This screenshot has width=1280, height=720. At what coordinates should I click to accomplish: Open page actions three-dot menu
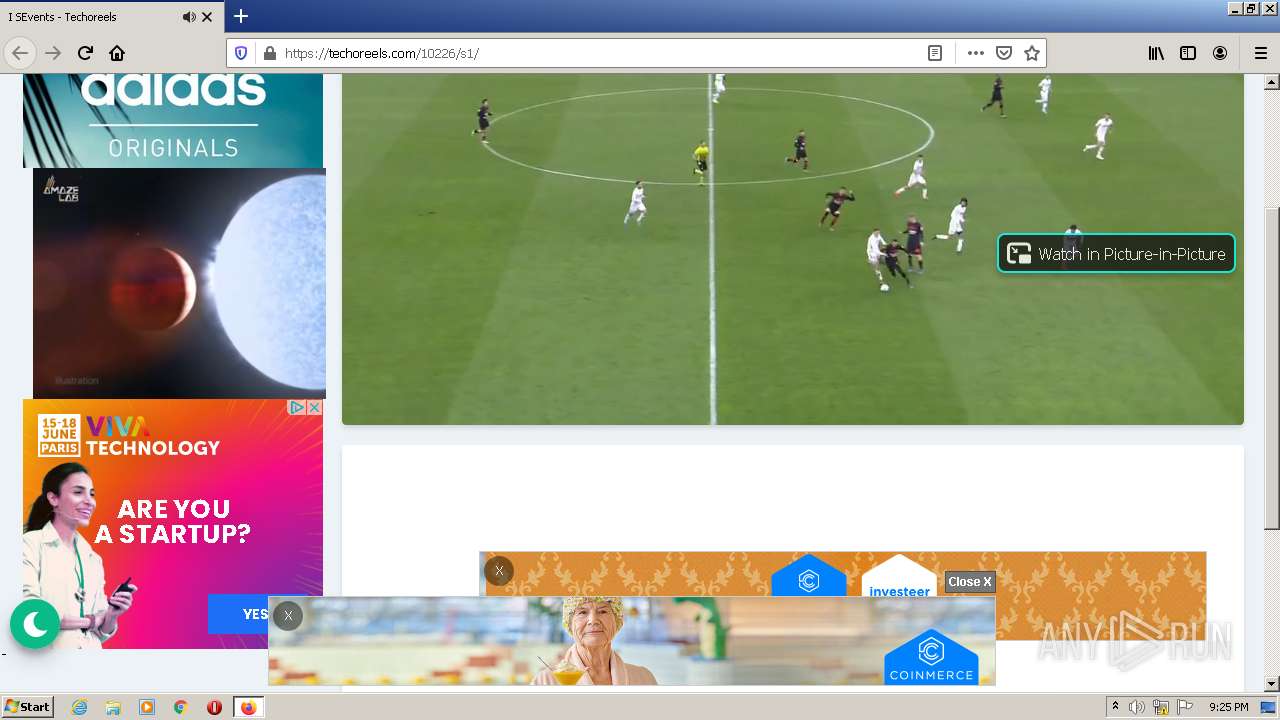[x=976, y=53]
